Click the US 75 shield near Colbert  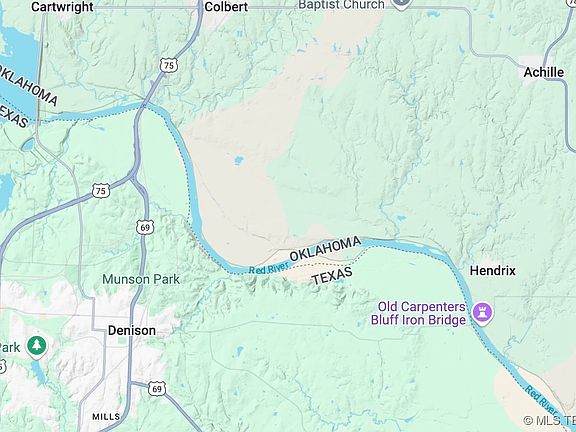[169, 66]
